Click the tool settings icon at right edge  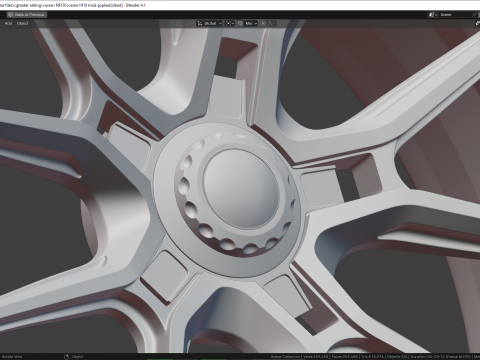477,23
